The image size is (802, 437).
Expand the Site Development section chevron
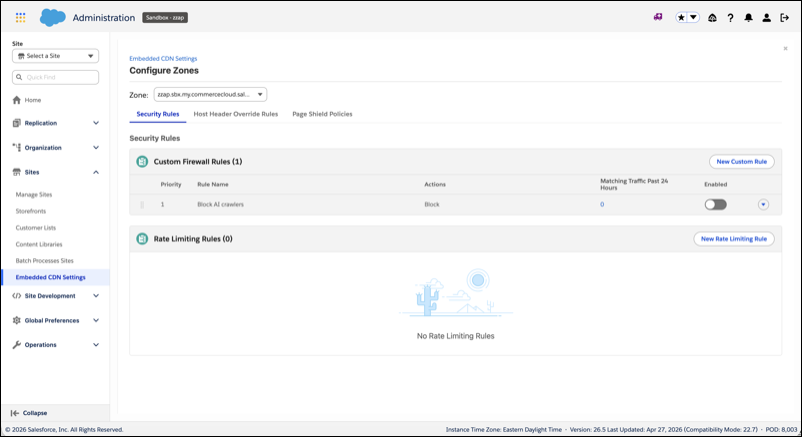coord(96,296)
